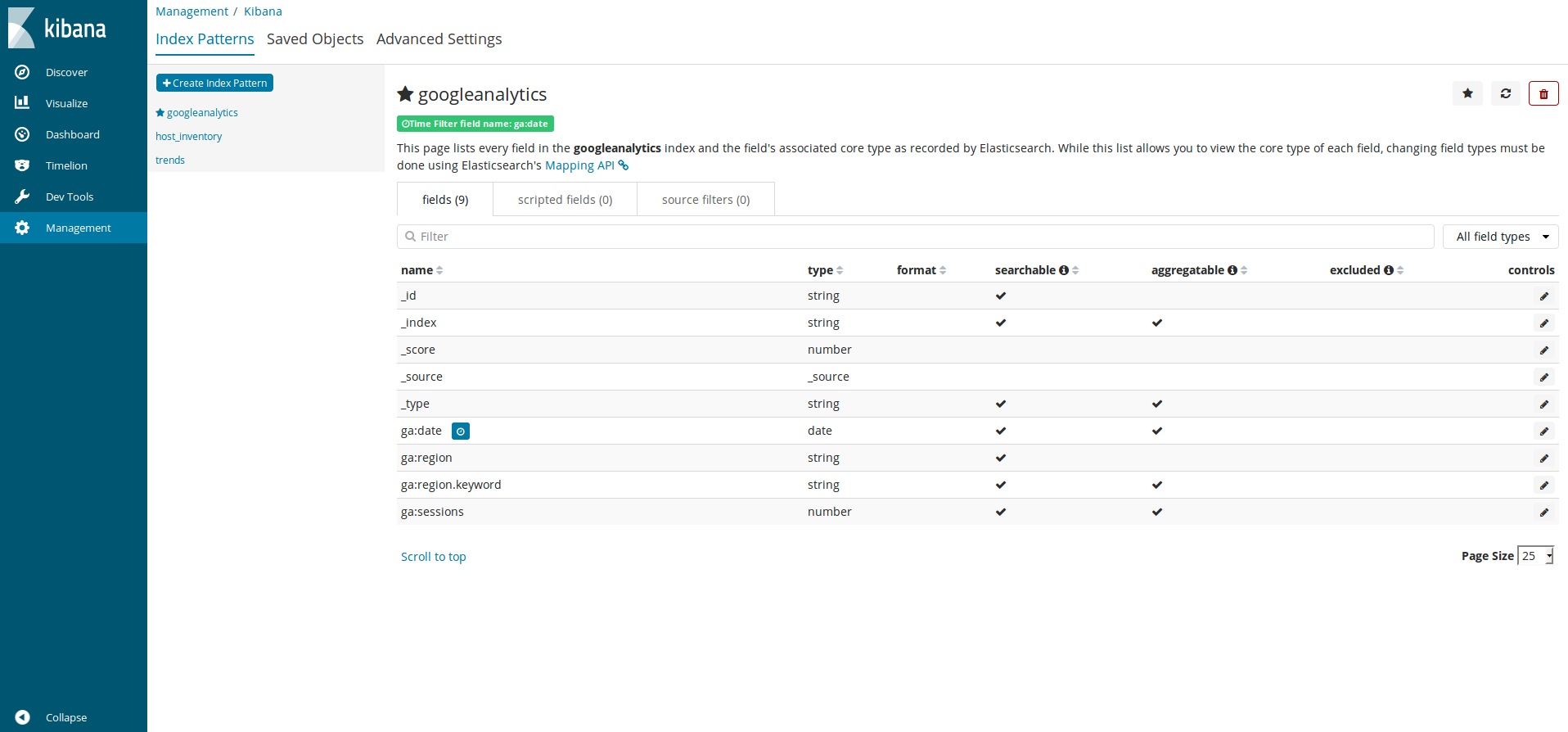1568x732 pixels.
Task: Click Create Index Pattern button
Action: point(214,83)
